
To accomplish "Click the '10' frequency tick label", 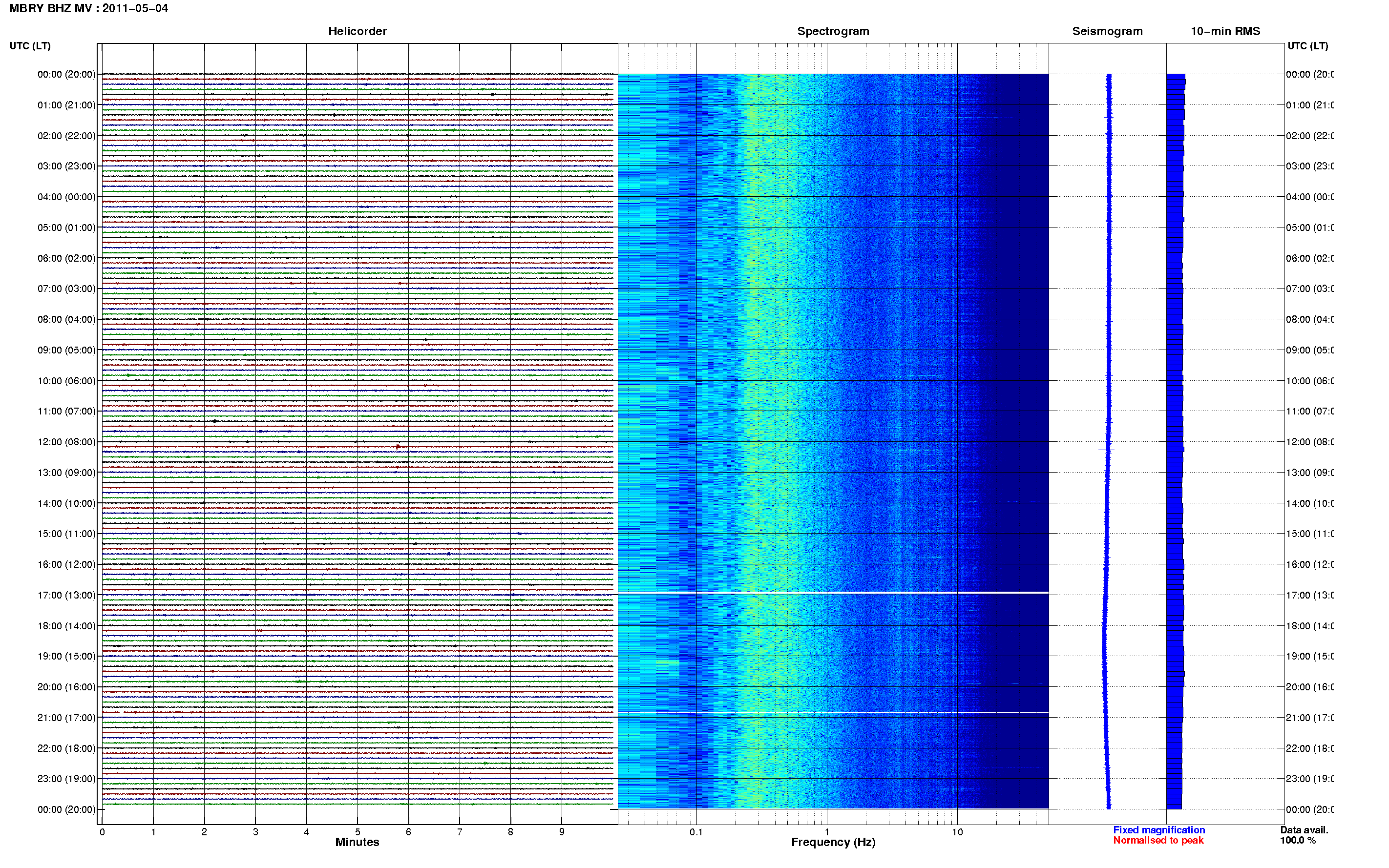I will coord(957,832).
